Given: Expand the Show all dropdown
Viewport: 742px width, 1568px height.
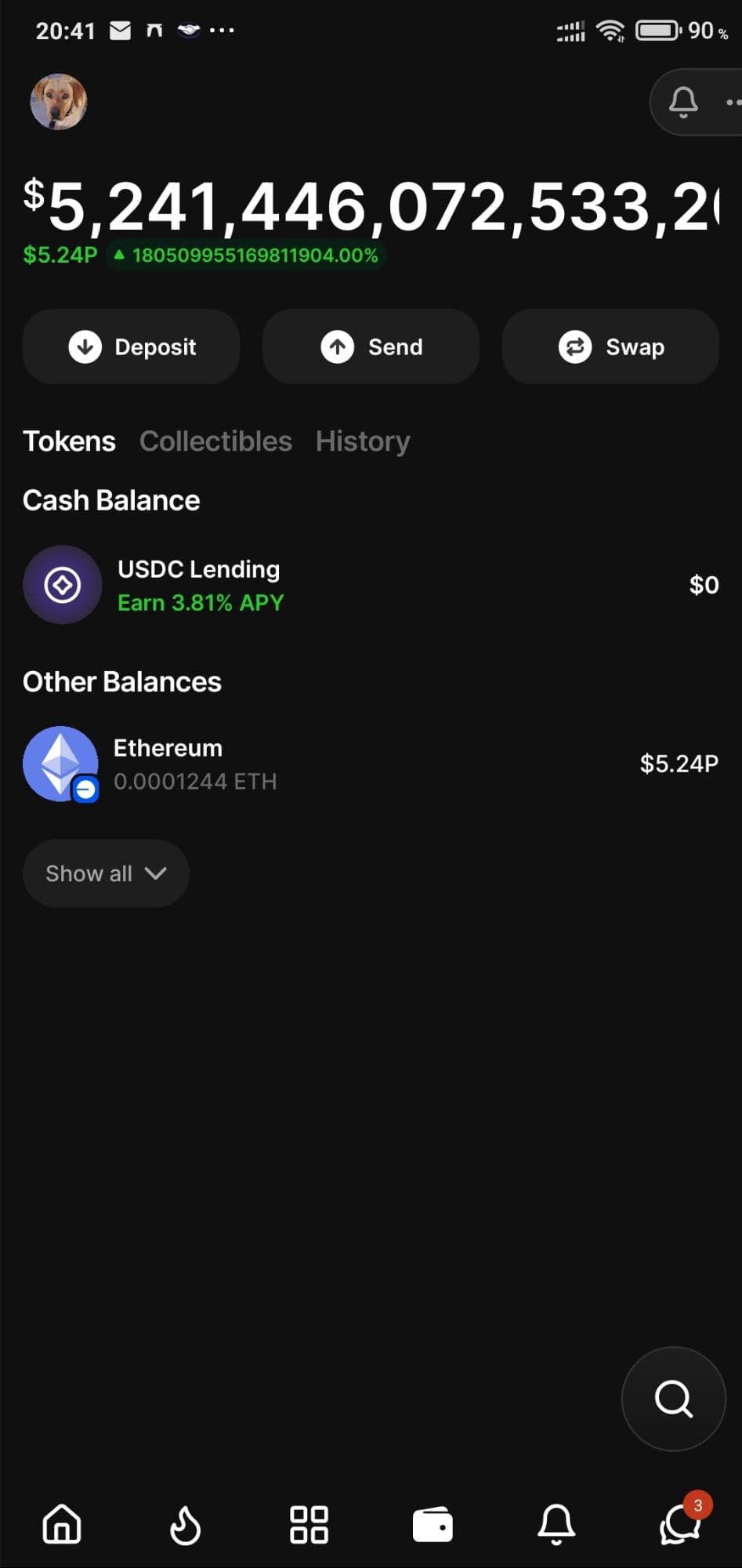Looking at the screenshot, I should click(106, 873).
